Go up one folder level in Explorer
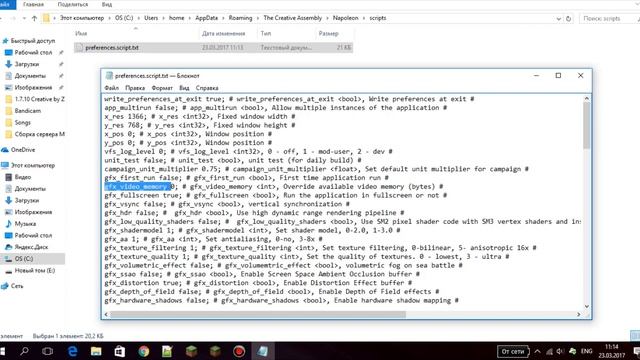 [x=34, y=18]
